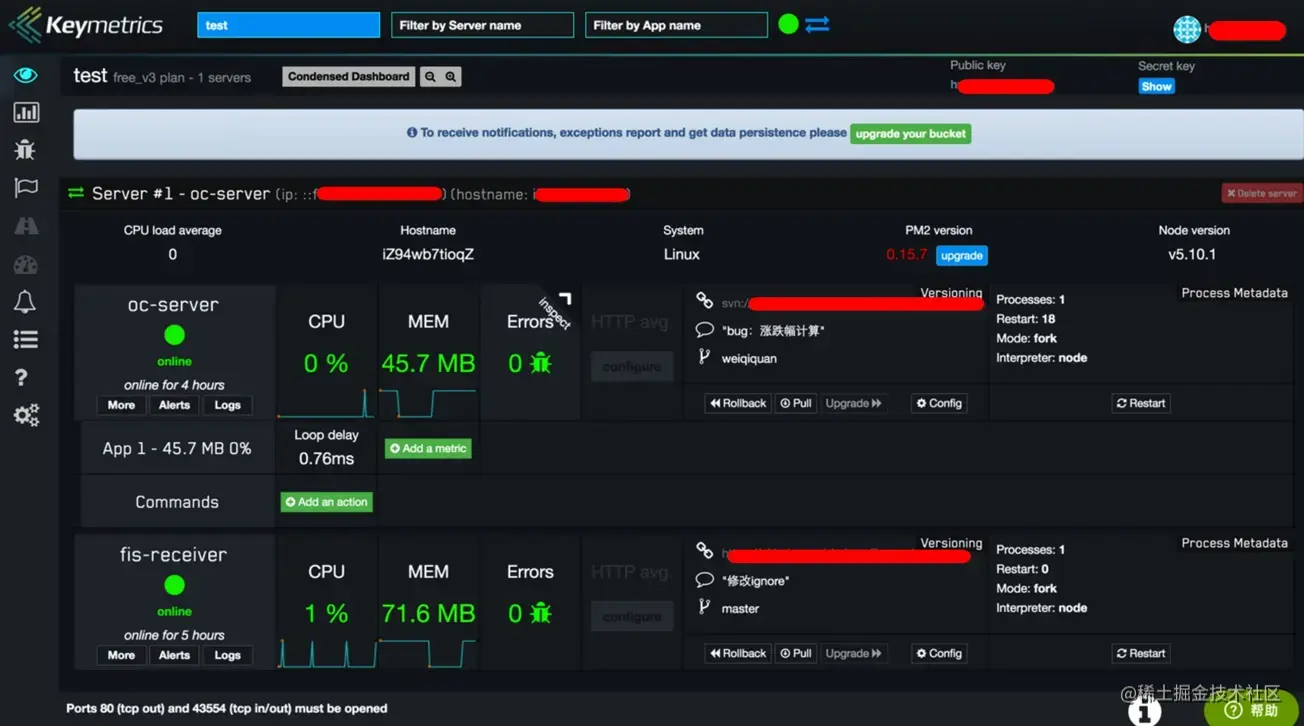The image size is (1304, 726).
Task: Click the fis-receiver branch icon beside master
Action: (x=704, y=606)
